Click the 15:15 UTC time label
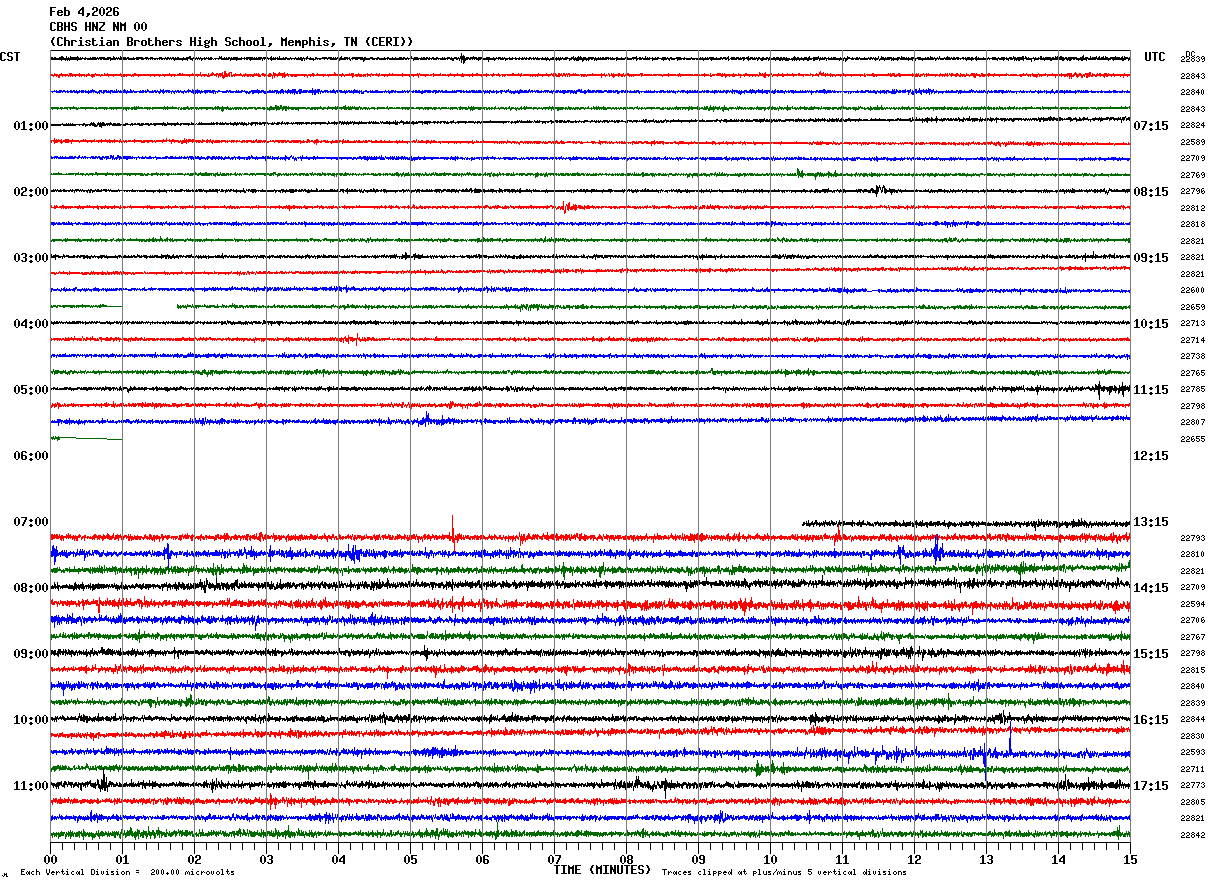The width and height of the screenshot is (1210, 886). point(1151,654)
